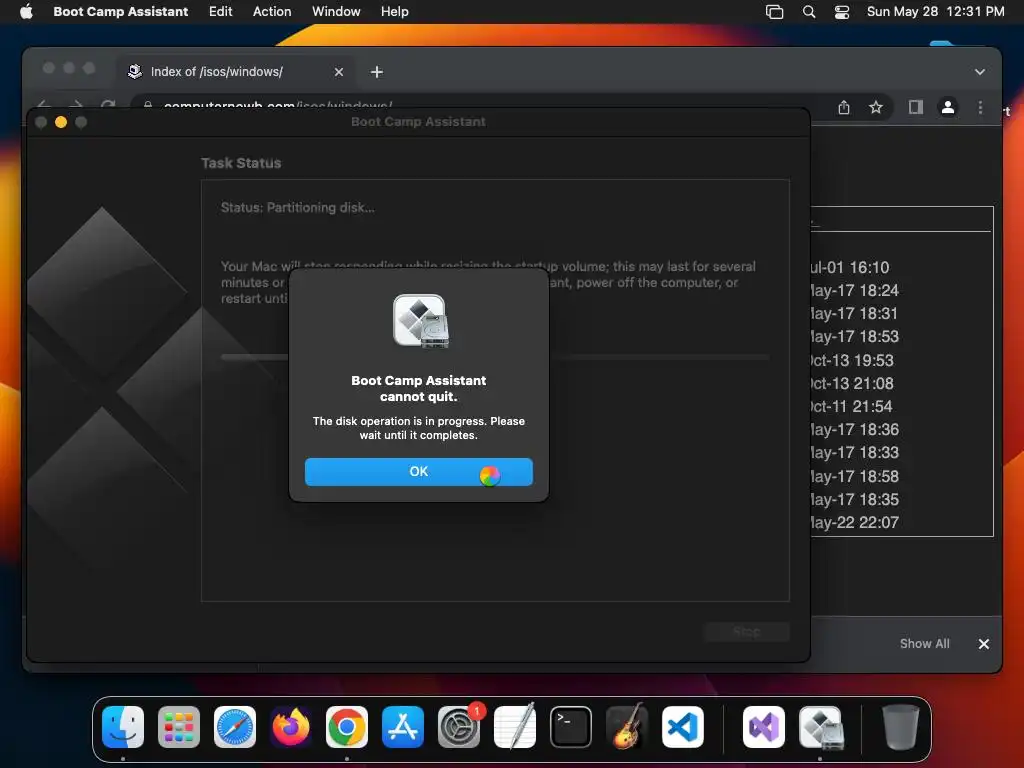Open System Settings from the Dock
Viewport: 1024px width, 768px height.
click(459, 727)
